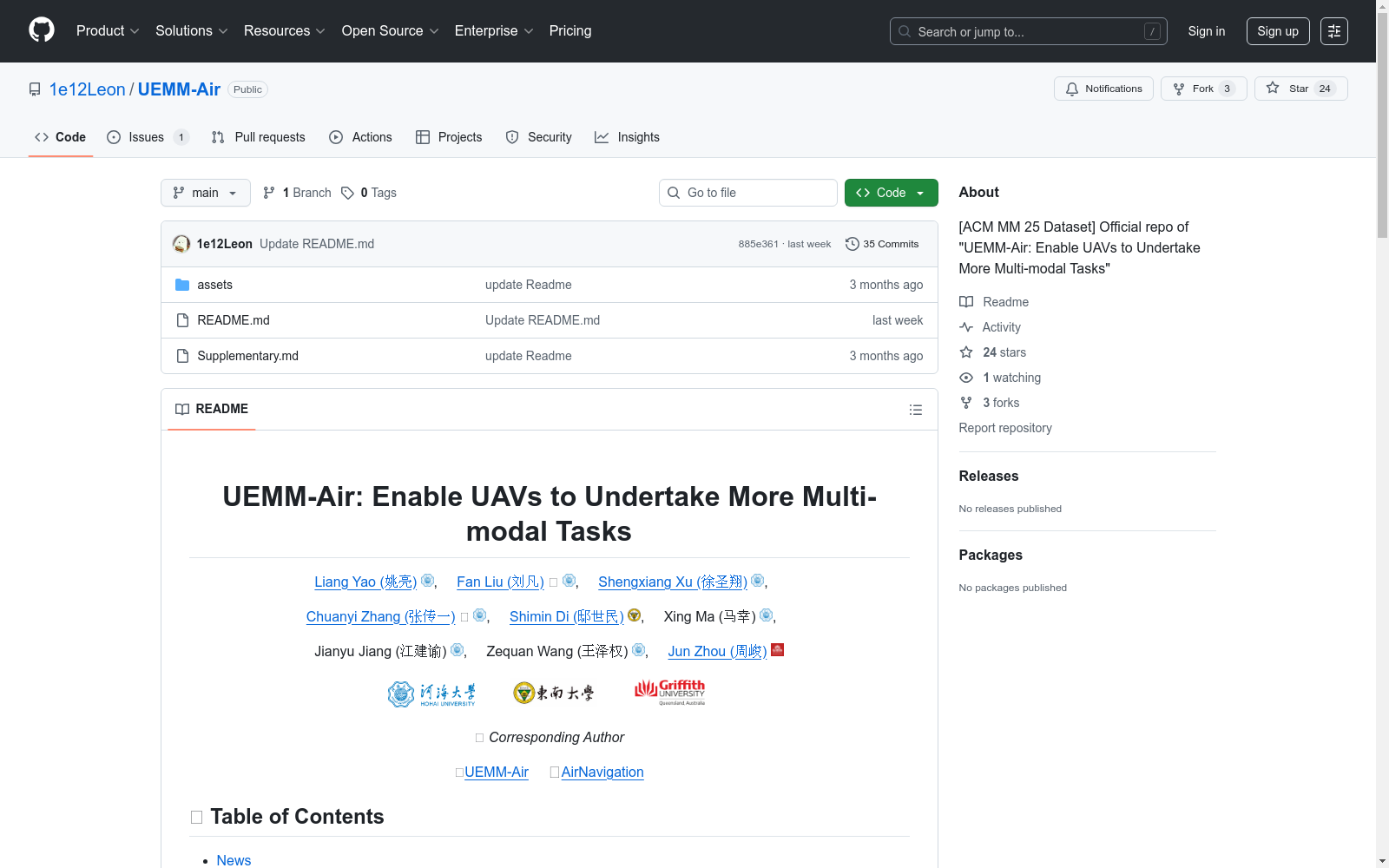Viewport: 1389px width, 868px height.
Task: Open the AirNavigation link
Action: [602, 772]
